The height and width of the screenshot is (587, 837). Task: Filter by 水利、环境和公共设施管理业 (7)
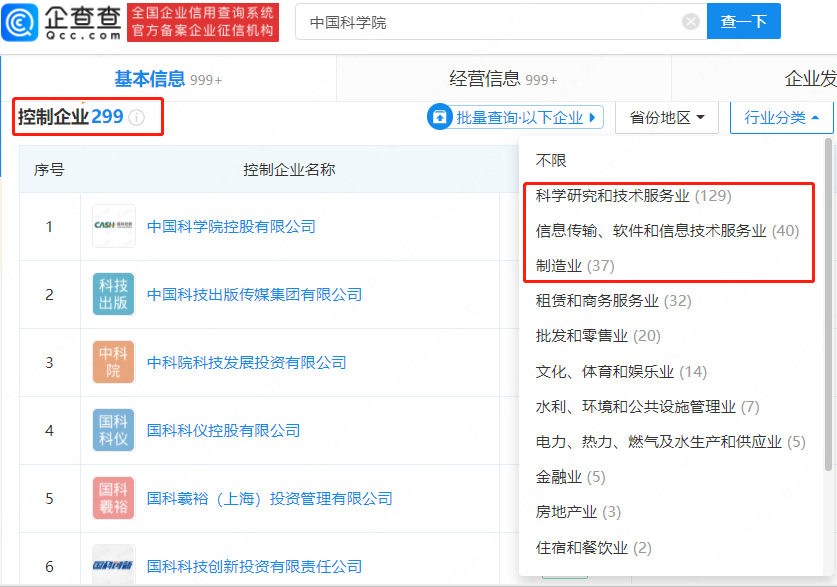(x=648, y=407)
